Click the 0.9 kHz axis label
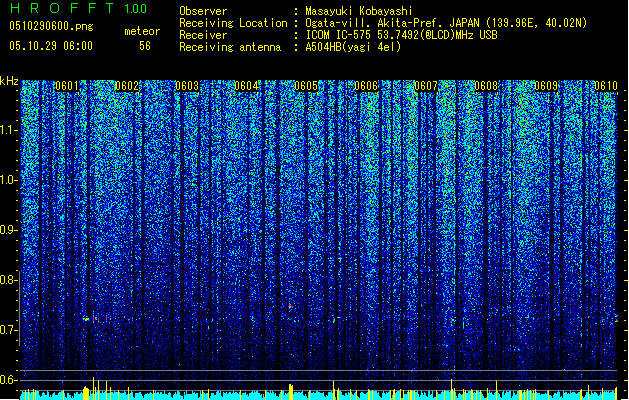 (x=9, y=230)
